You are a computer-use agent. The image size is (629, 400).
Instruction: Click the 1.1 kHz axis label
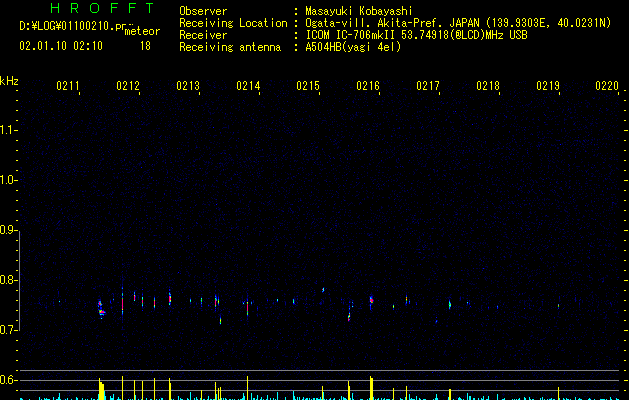pos(8,130)
